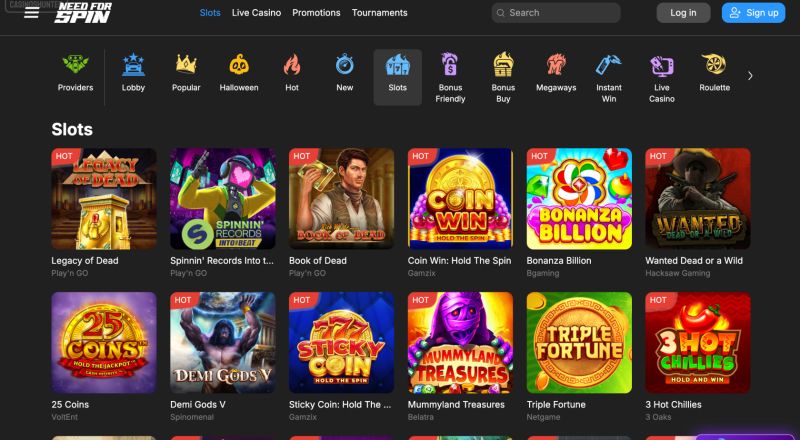
Task: Switch to the Live Casino tab
Action: [256, 13]
